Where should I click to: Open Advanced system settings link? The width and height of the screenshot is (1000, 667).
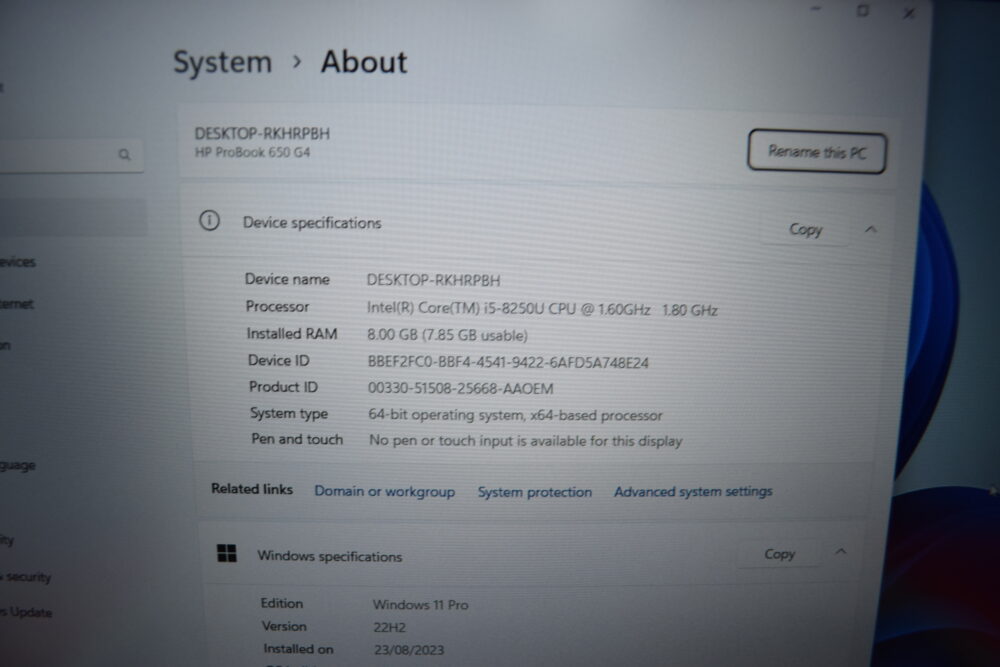click(693, 492)
